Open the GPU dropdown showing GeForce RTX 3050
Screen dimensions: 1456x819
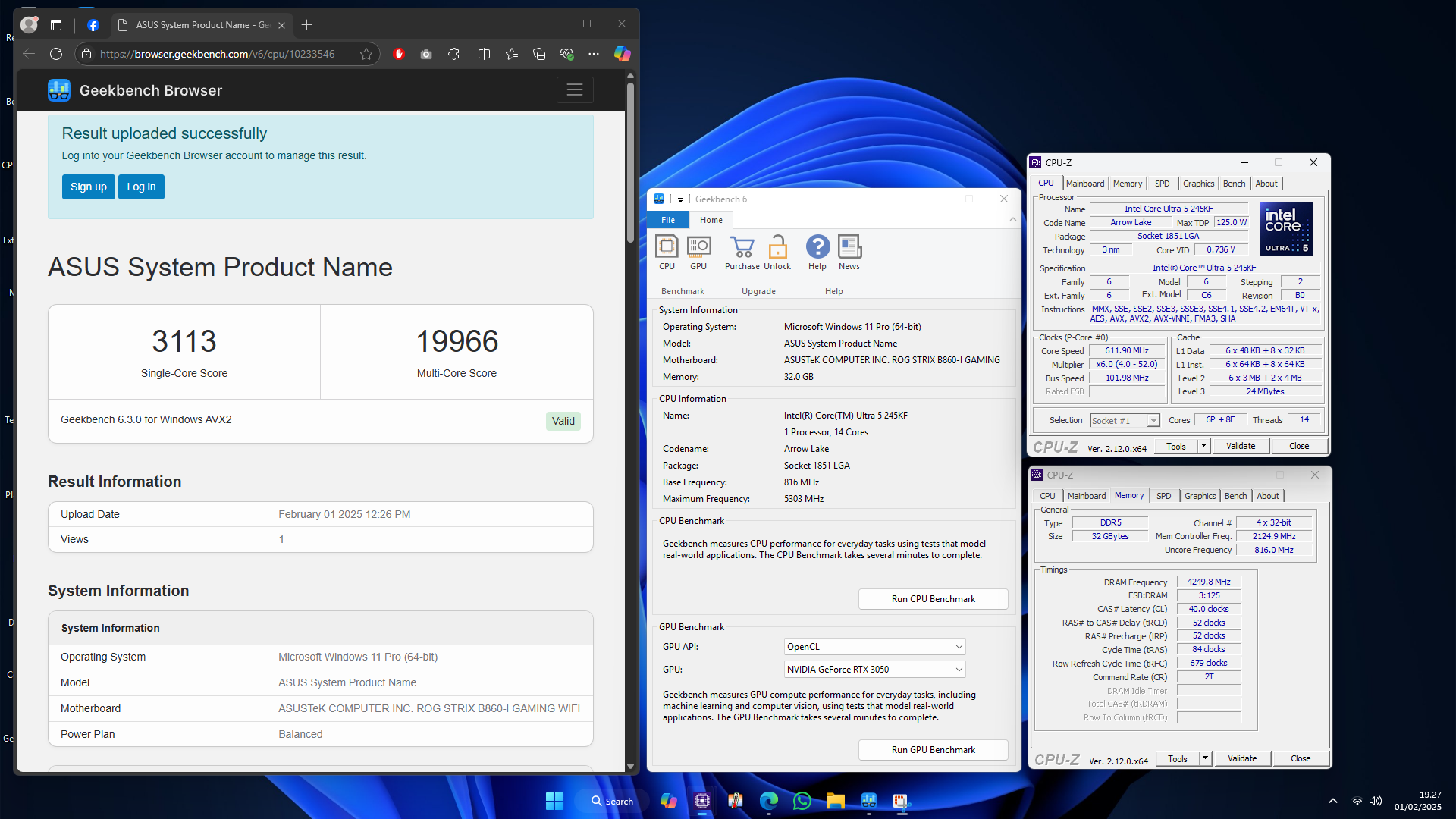(x=874, y=670)
